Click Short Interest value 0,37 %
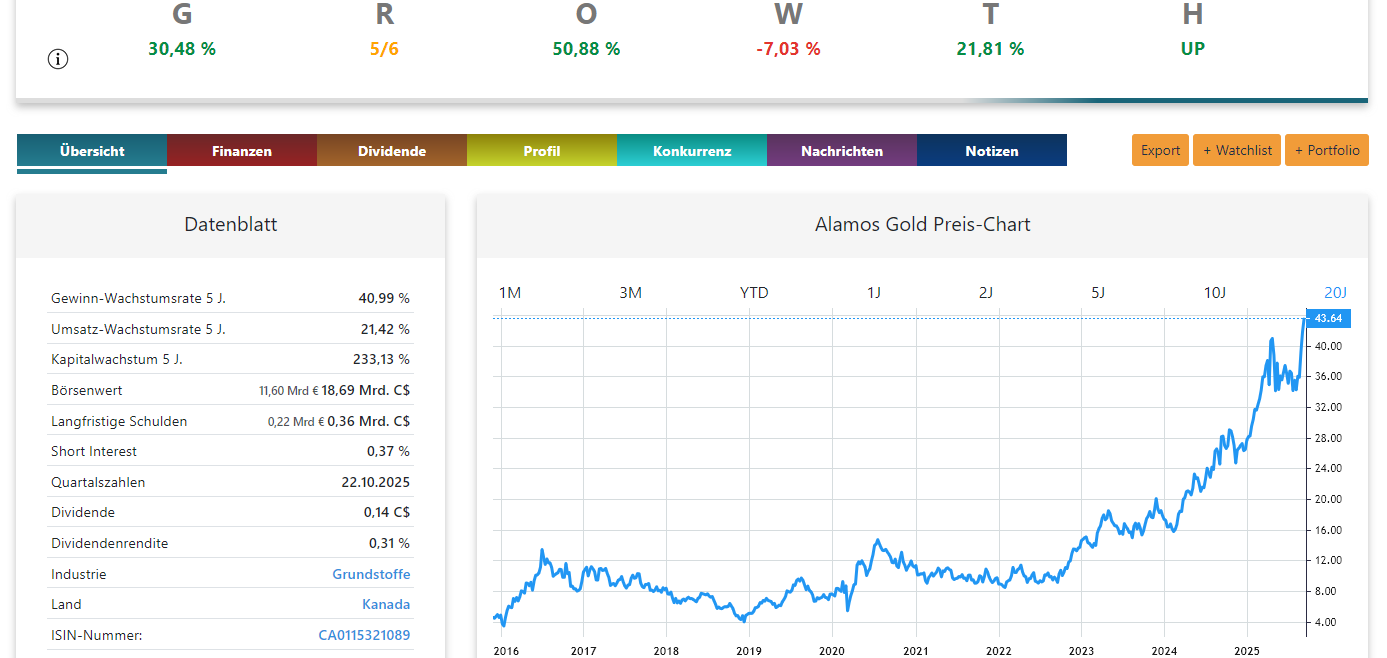 tap(388, 451)
